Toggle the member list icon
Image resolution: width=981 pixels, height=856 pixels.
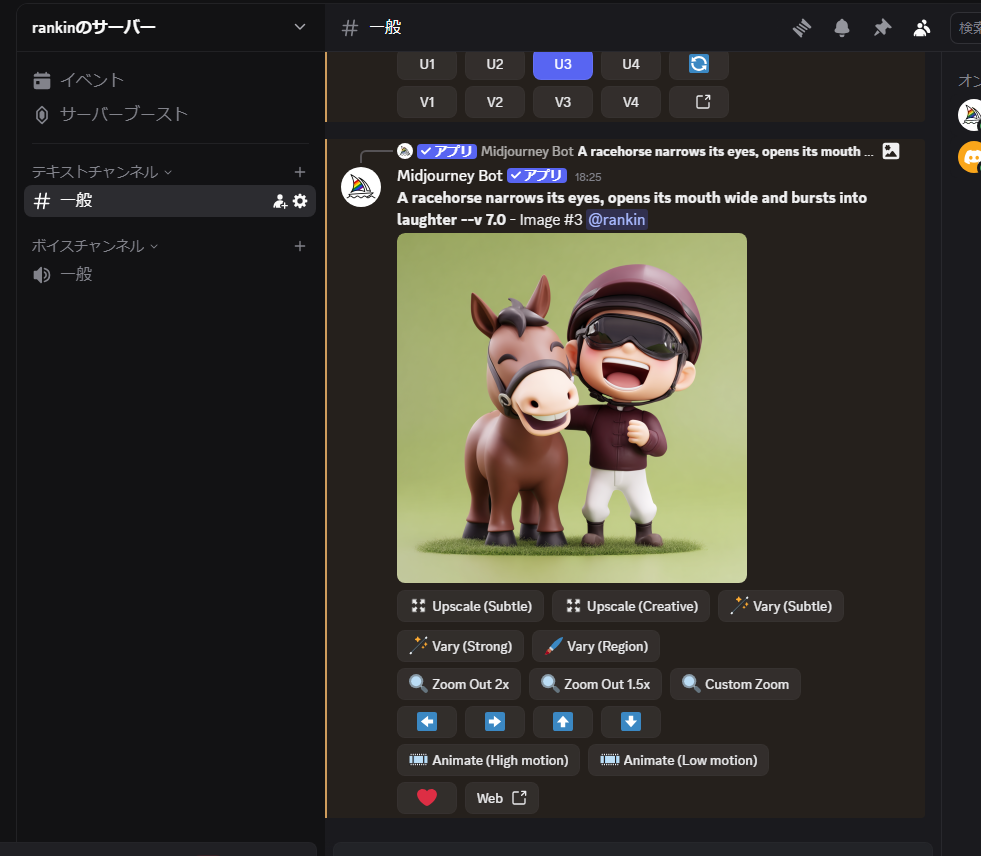click(922, 28)
